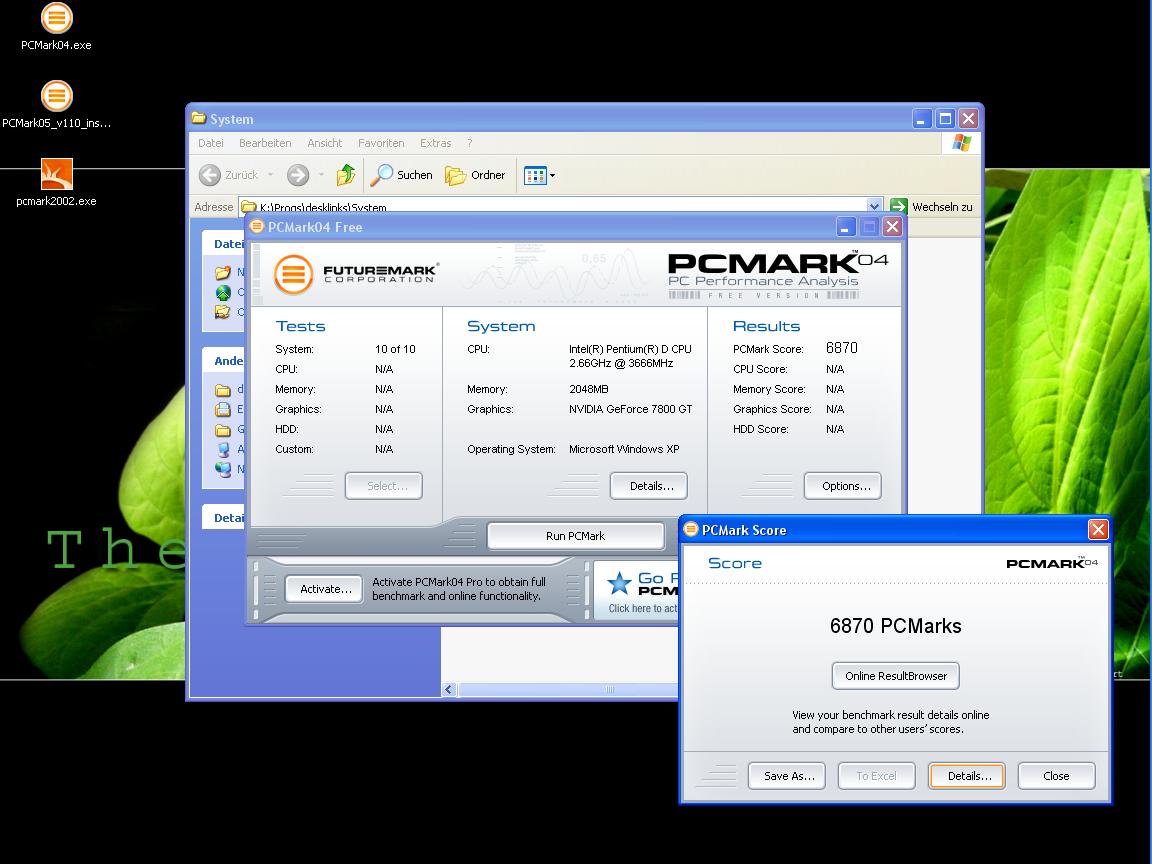Go up one folder level in System window
The width and height of the screenshot is (1152, 864).
[x=345, y=175]
